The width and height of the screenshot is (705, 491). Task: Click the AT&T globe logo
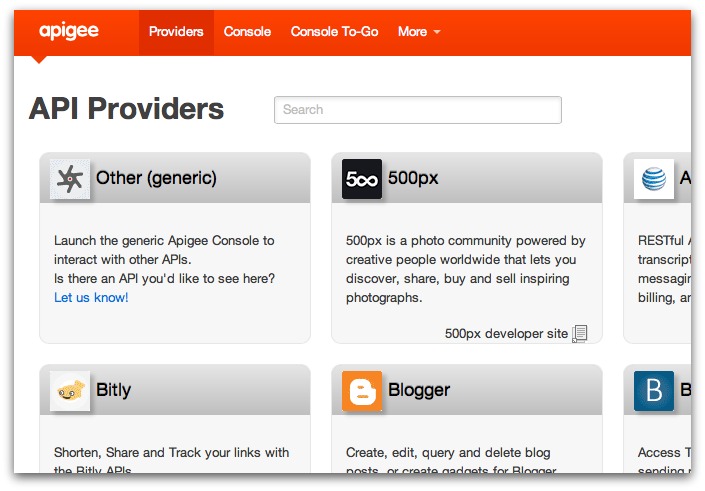point(654,179)
